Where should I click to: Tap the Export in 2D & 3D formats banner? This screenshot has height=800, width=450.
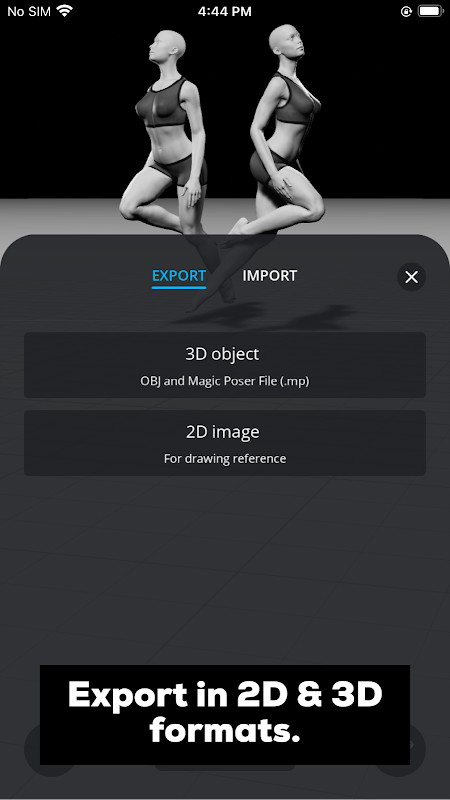(225, 715)
